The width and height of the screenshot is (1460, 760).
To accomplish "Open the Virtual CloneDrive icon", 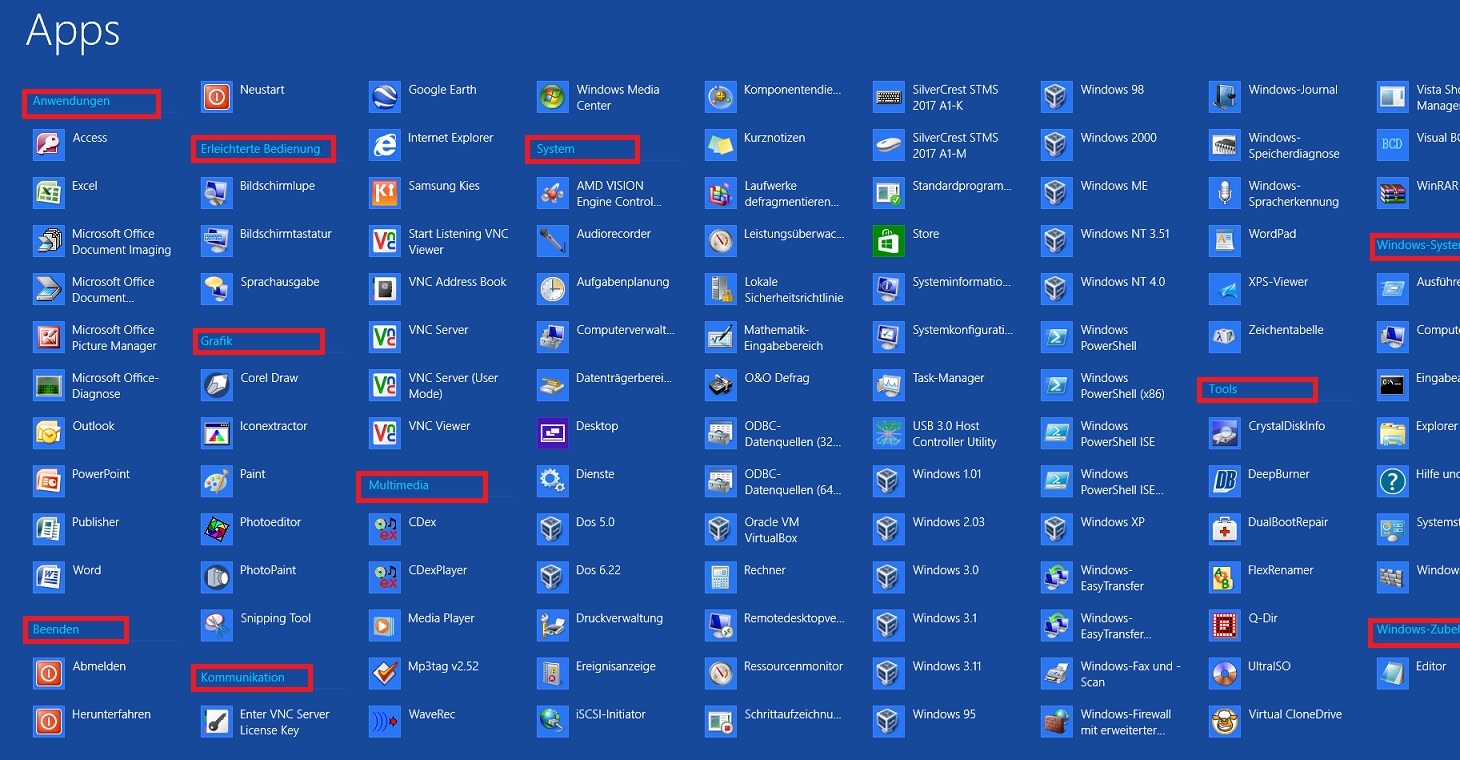I will click(x=1224, y=721).
